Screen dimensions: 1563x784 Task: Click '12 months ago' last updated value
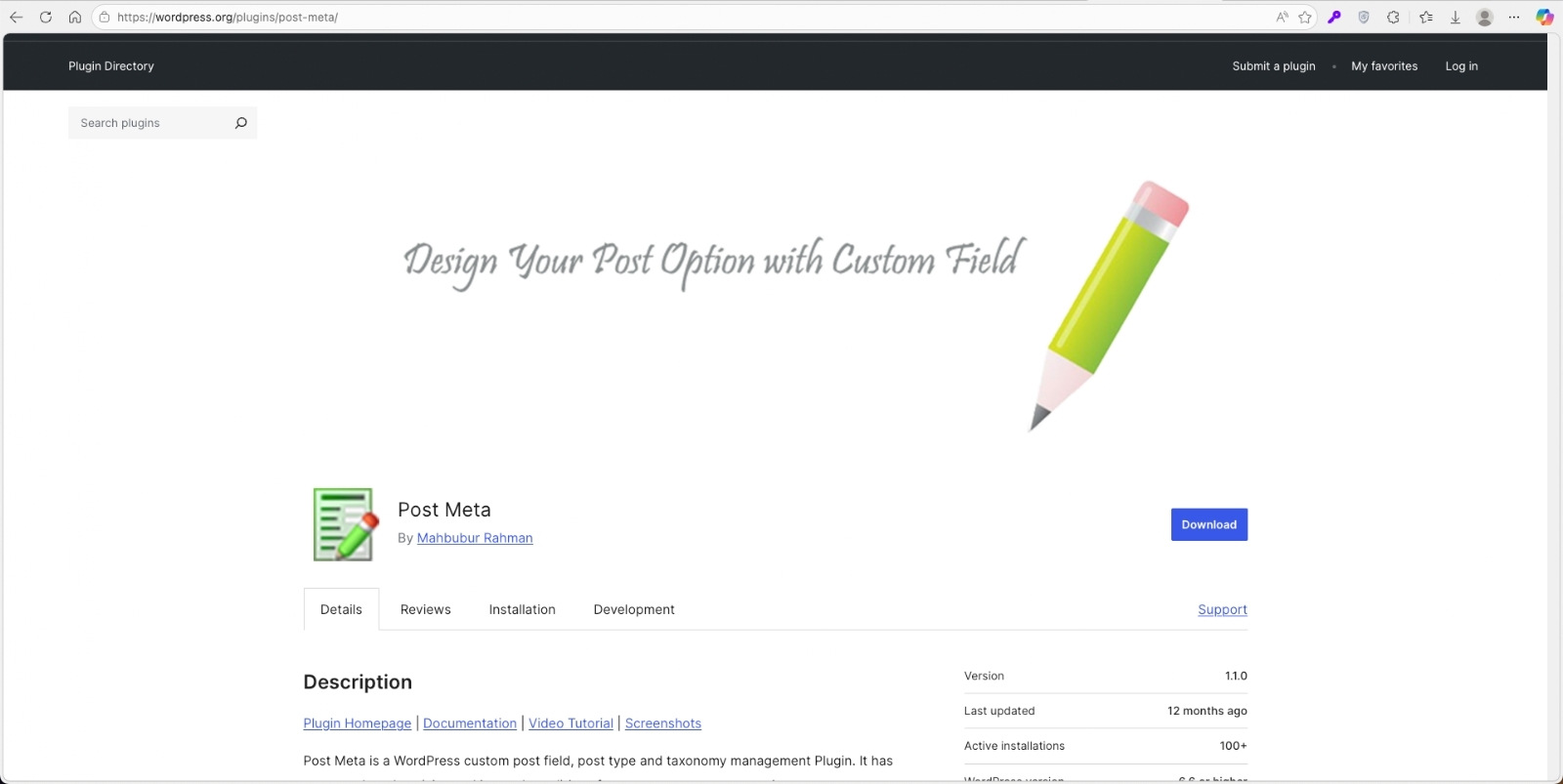1207,711
